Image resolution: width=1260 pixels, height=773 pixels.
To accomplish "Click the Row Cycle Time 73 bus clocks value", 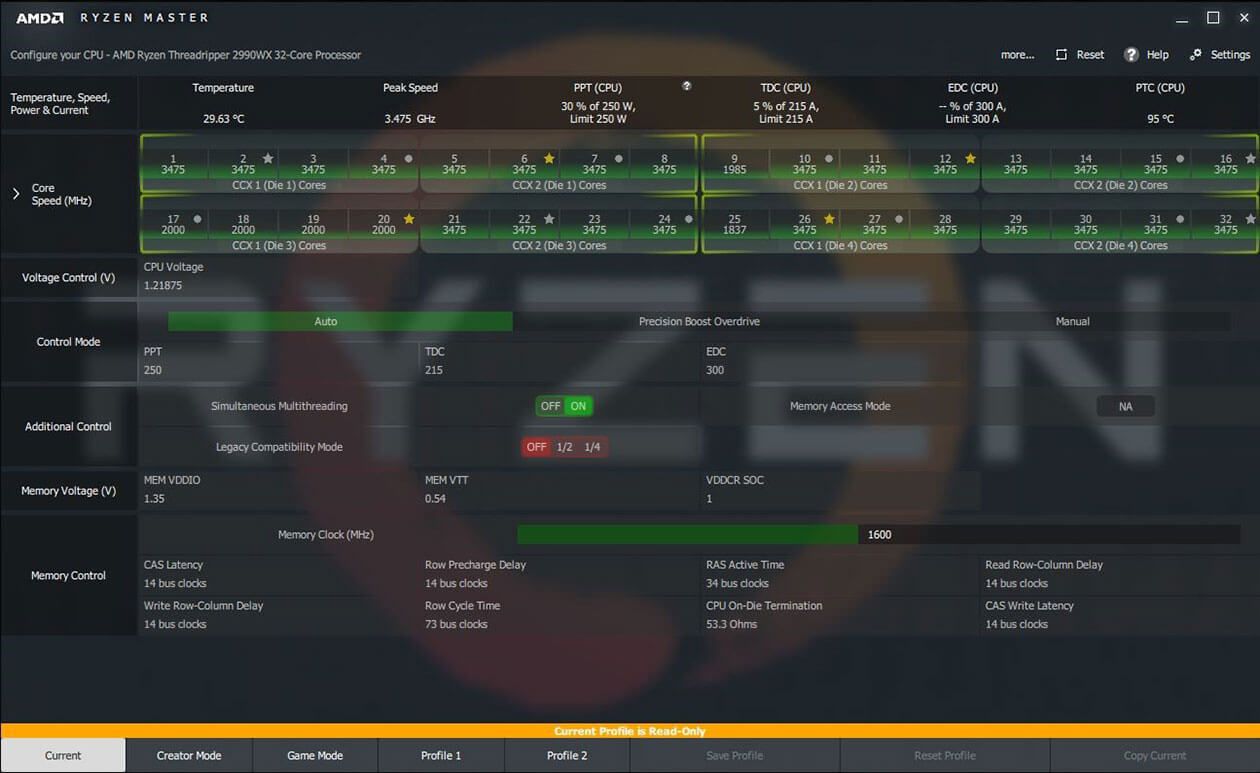I will [x=456, y=624].
